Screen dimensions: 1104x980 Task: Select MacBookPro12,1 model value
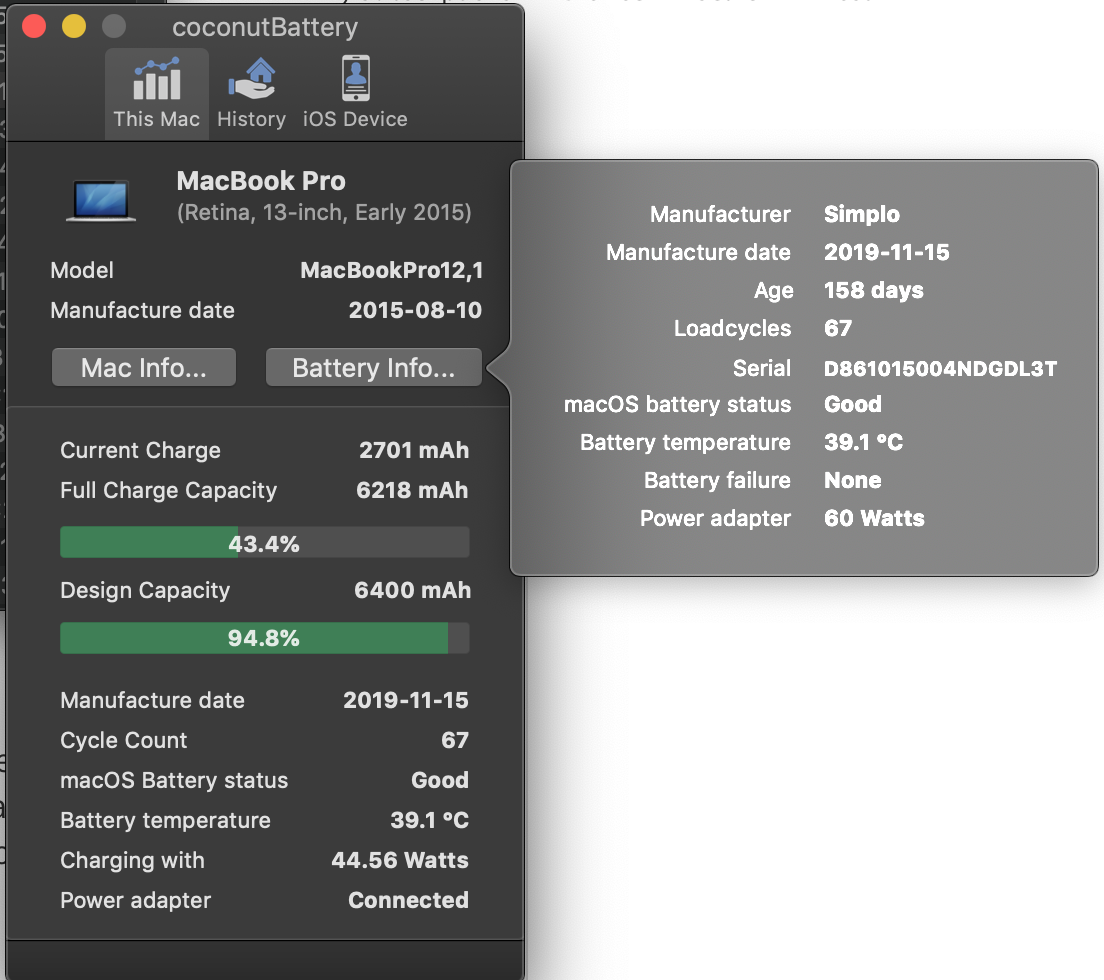click(x=391, y=270)
